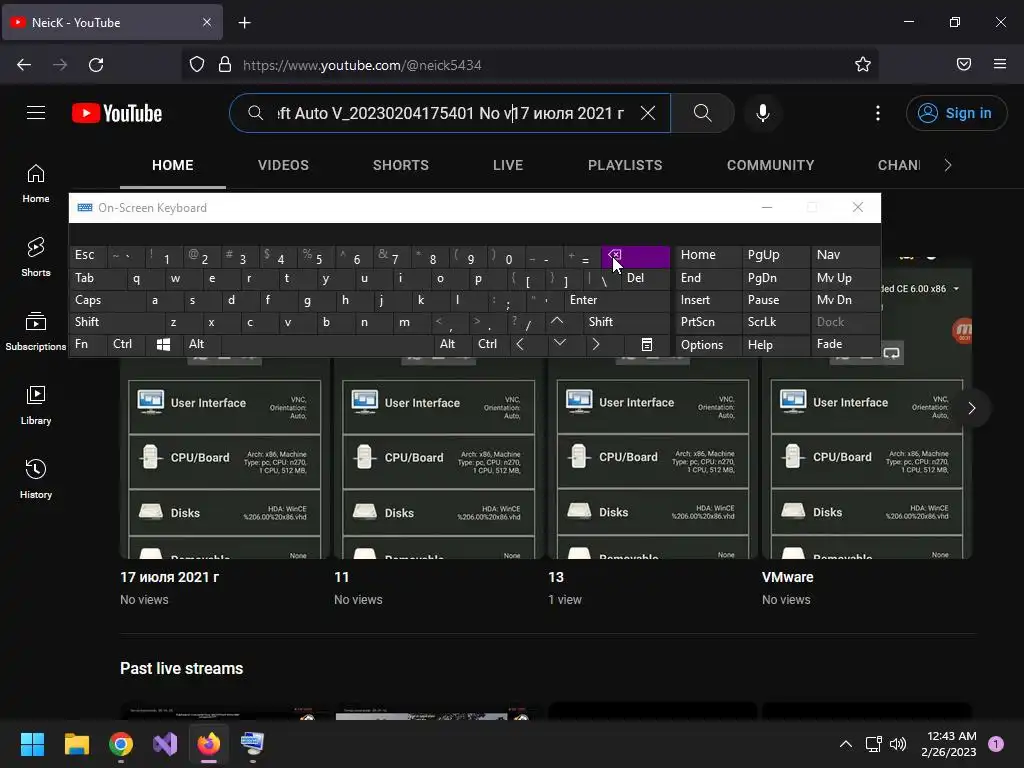Open History in the sidebar
Image resolution: width=1024 pixels, height=768 pixels.
36,479
